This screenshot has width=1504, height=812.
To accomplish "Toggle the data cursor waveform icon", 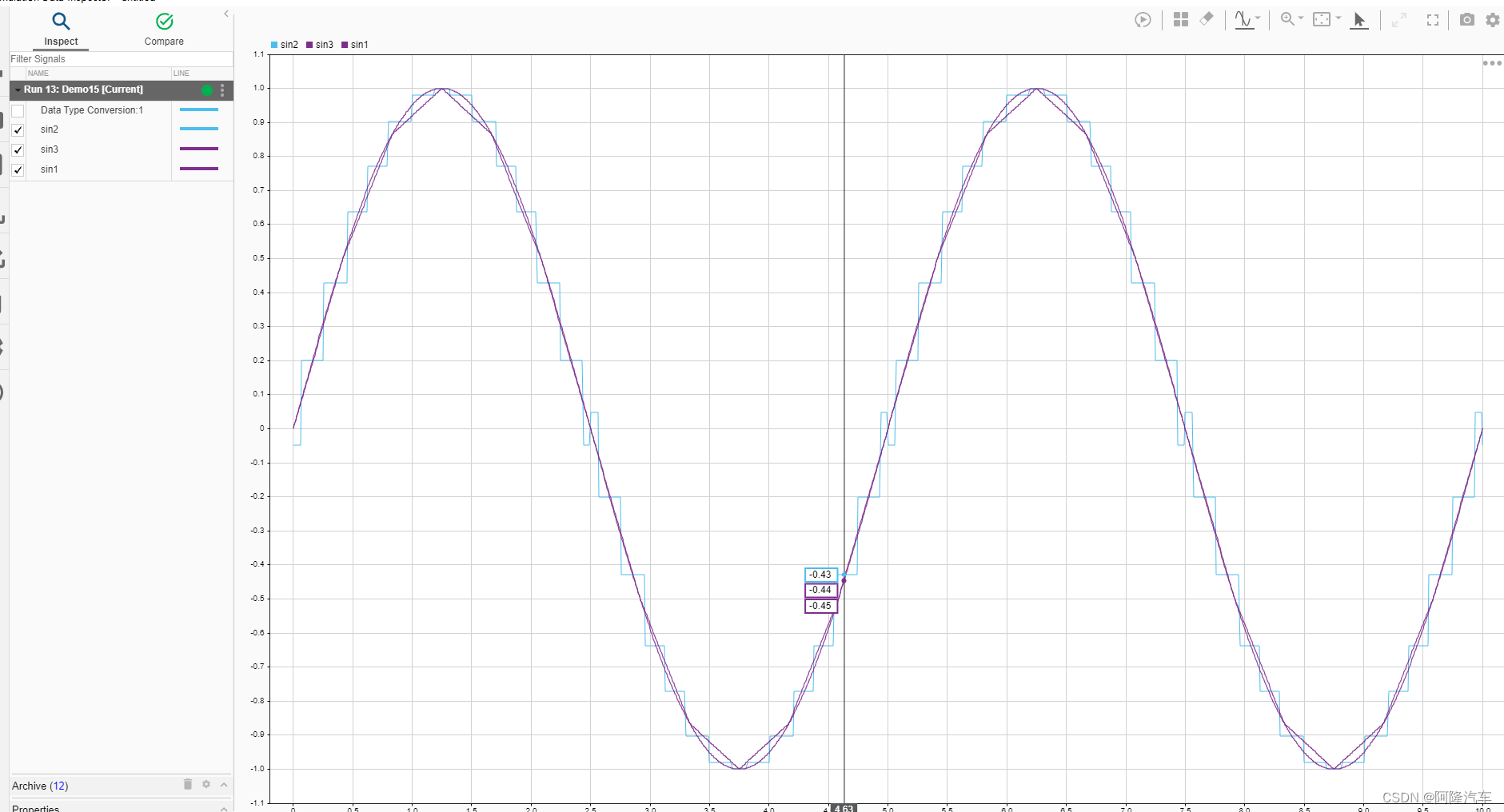I will pyautogui.click(x=1243, y=20).
